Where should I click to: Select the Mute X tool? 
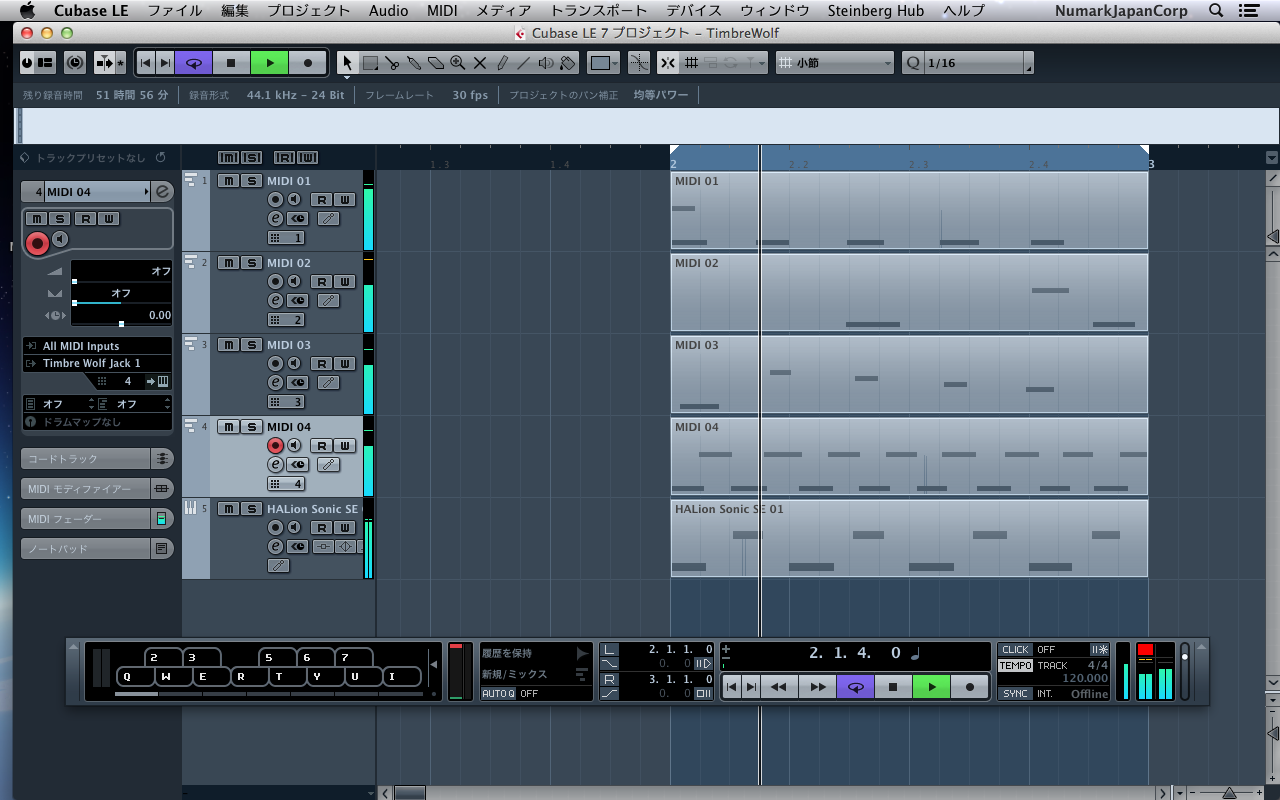coord(480,63)
